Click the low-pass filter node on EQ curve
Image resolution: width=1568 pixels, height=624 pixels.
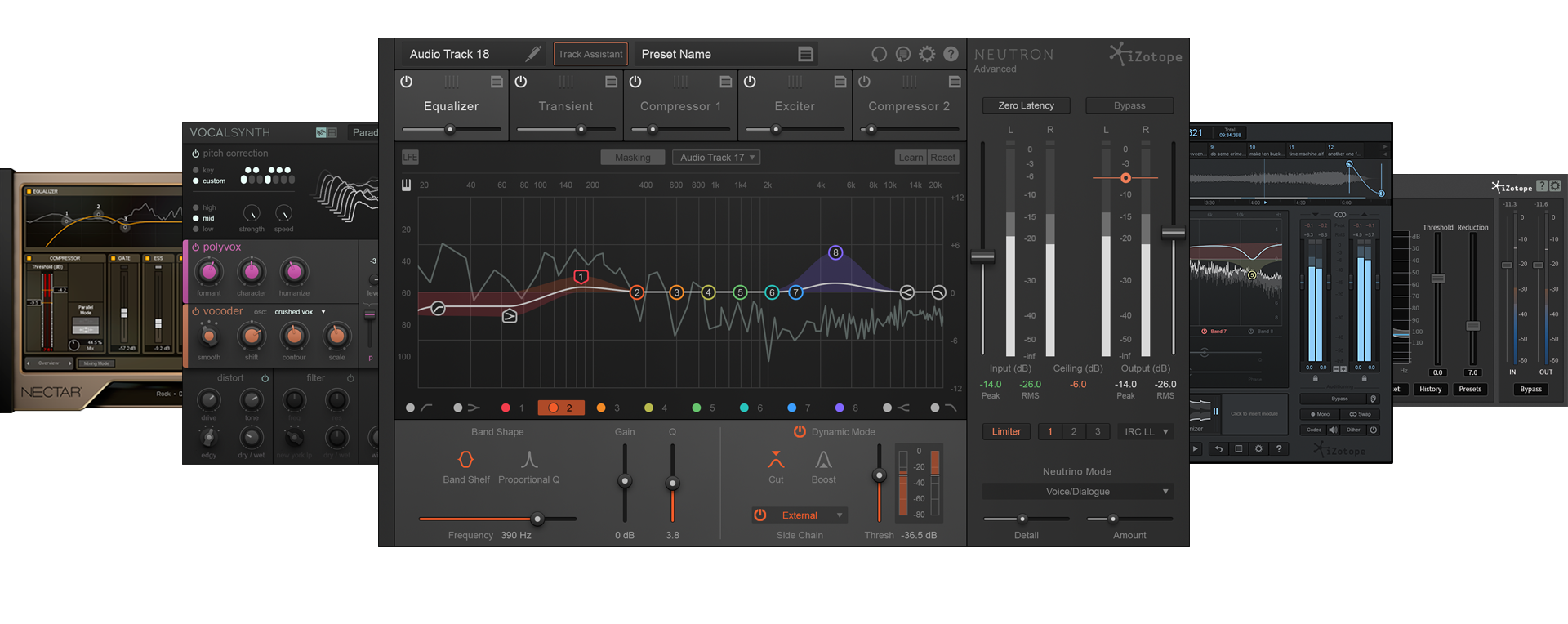click(x=939, y=292)
